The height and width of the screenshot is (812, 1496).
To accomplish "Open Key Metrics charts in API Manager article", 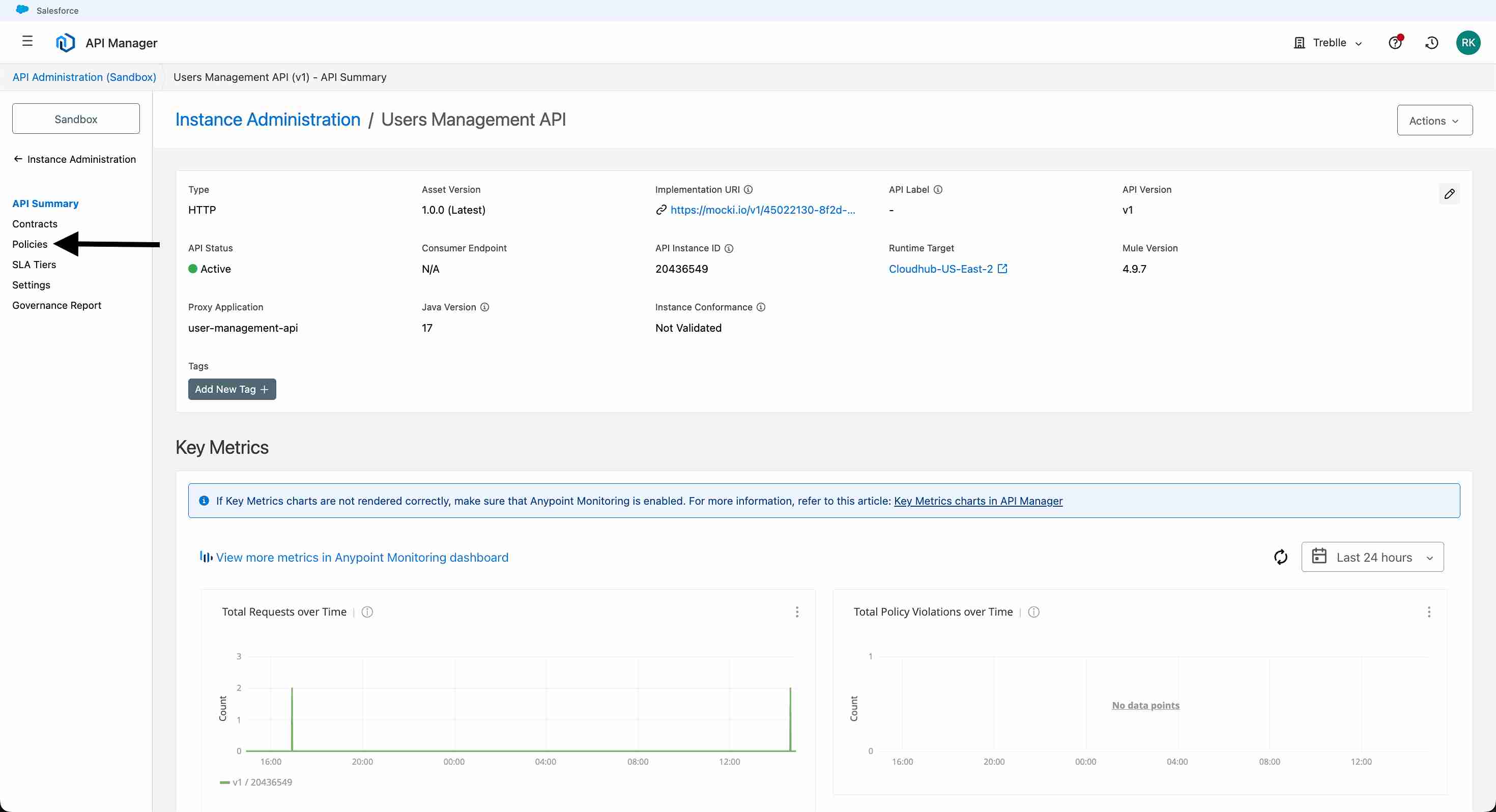I will pyautogui.click(x=978, y=501).
